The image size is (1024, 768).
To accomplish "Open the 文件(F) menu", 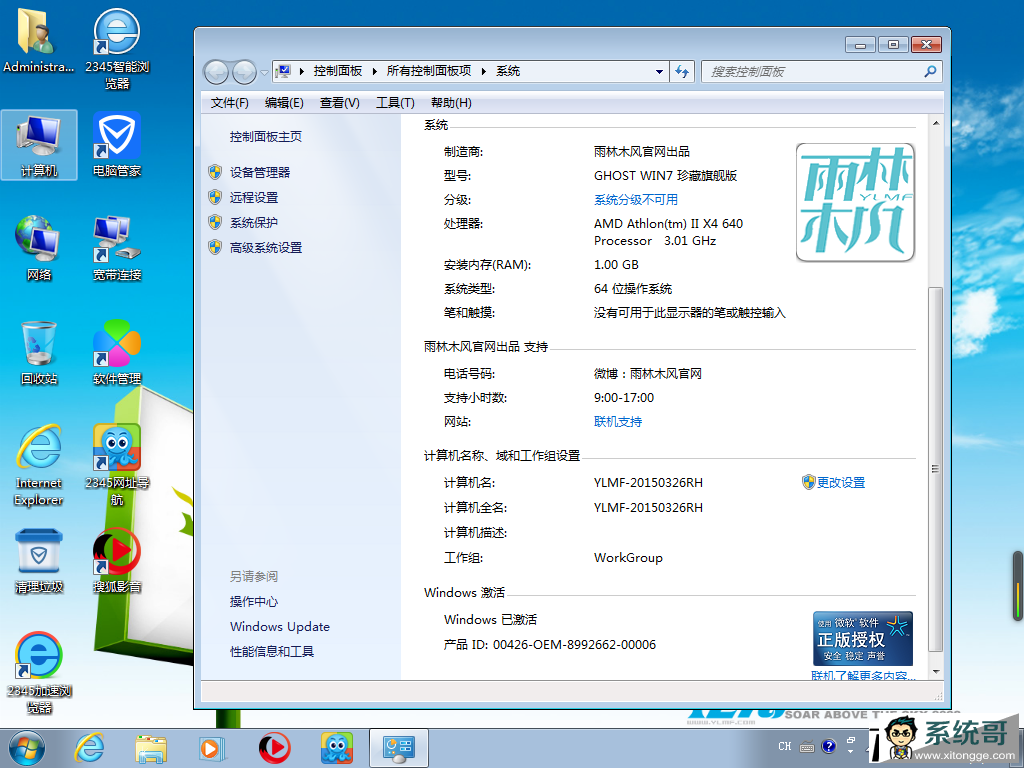I will click(229, 103).
